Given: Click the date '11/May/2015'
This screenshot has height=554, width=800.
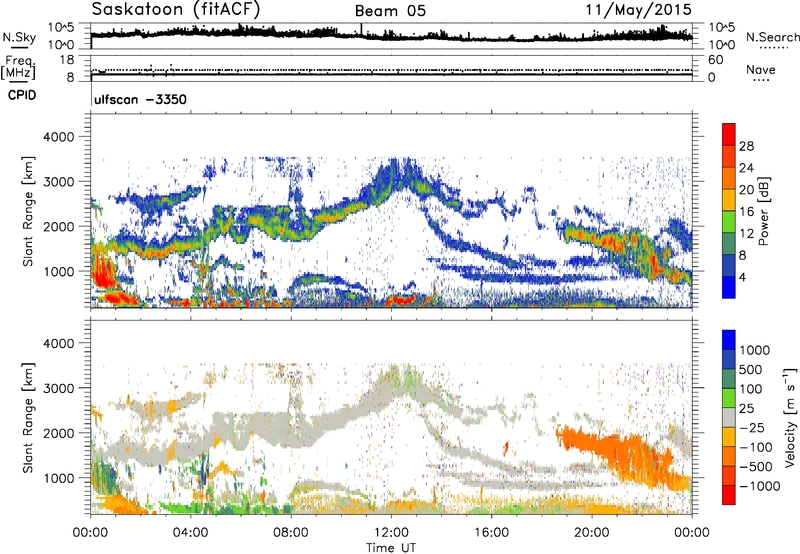Looking at the screenshot, I should click(x=638, y=10).
